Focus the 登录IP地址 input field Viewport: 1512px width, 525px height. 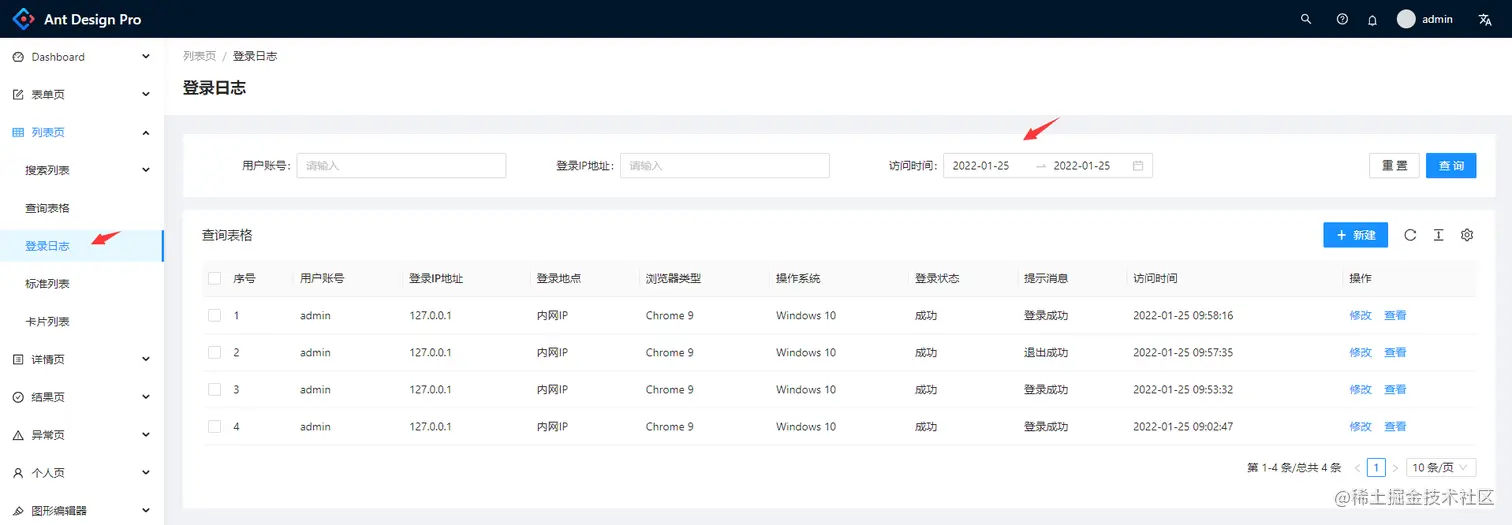point(725,166)
